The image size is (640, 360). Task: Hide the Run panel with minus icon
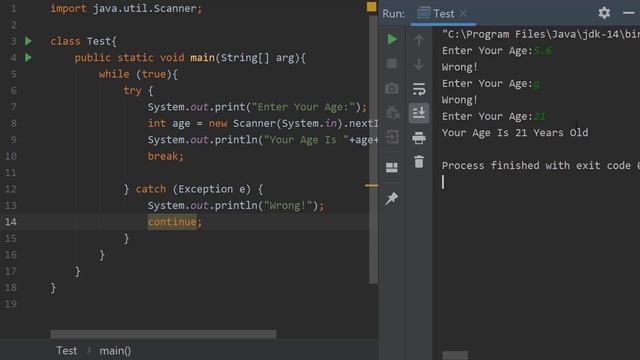pos(629,13)
